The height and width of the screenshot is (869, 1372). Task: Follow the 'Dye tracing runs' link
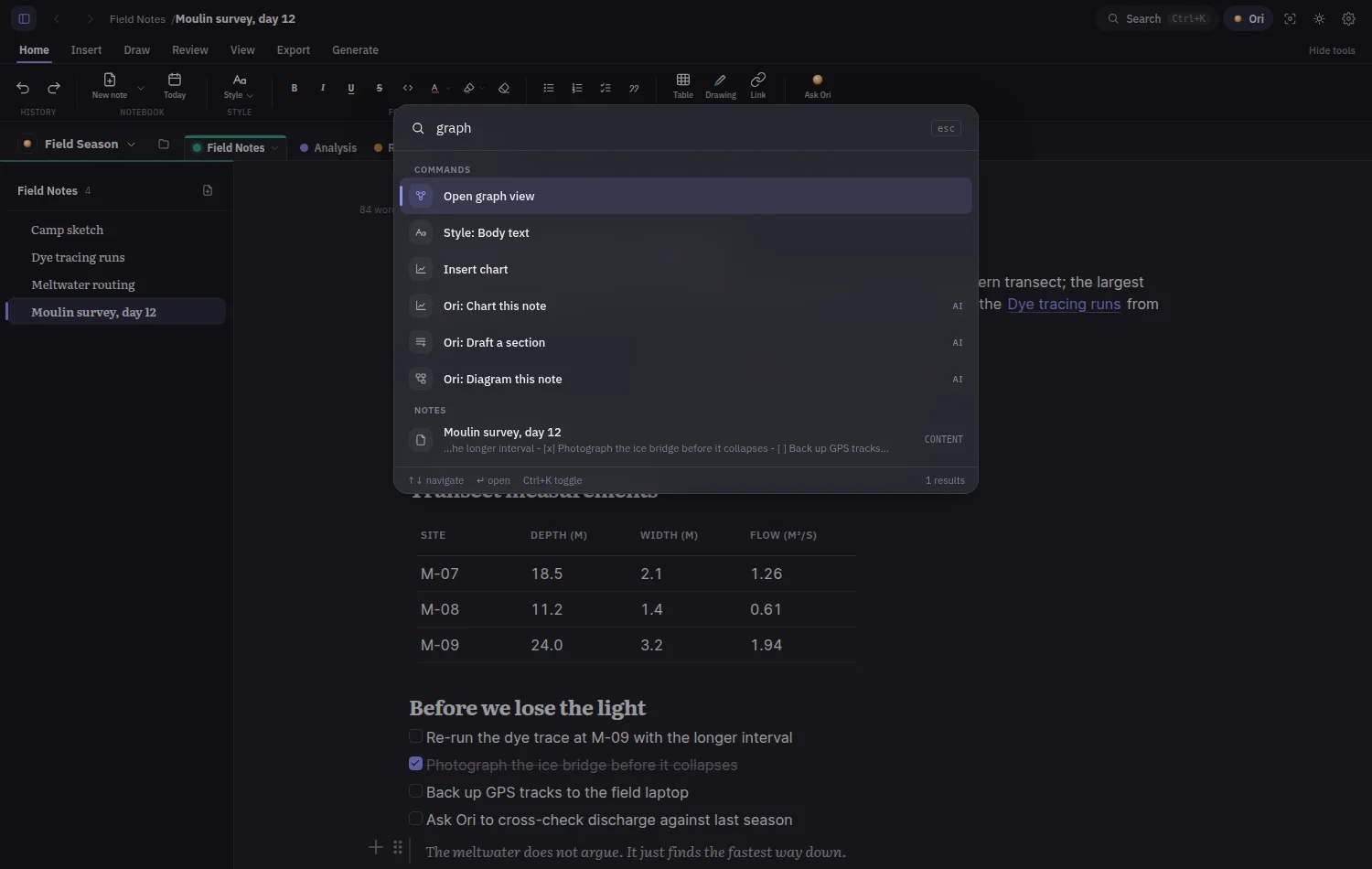1064,304
